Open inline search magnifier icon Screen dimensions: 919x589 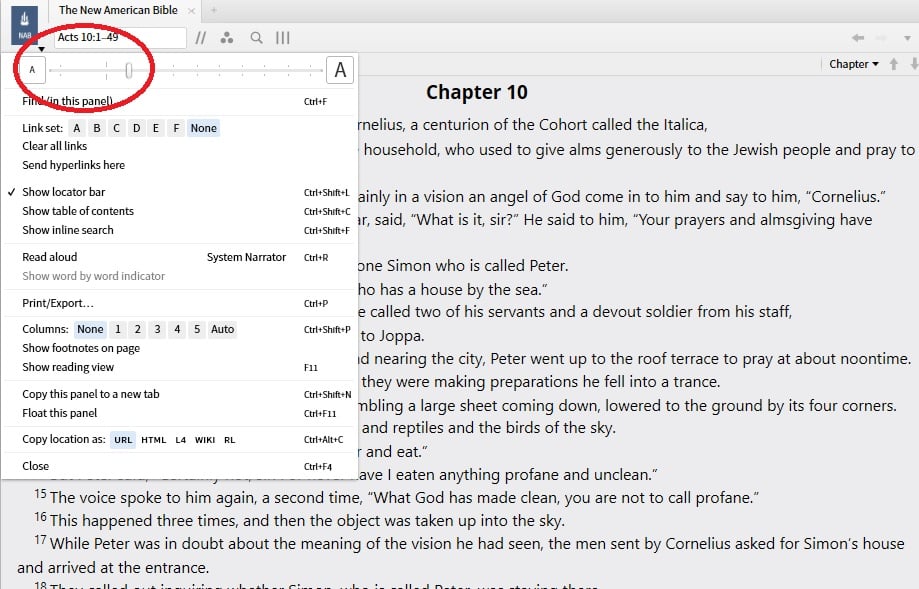point(256,38)
